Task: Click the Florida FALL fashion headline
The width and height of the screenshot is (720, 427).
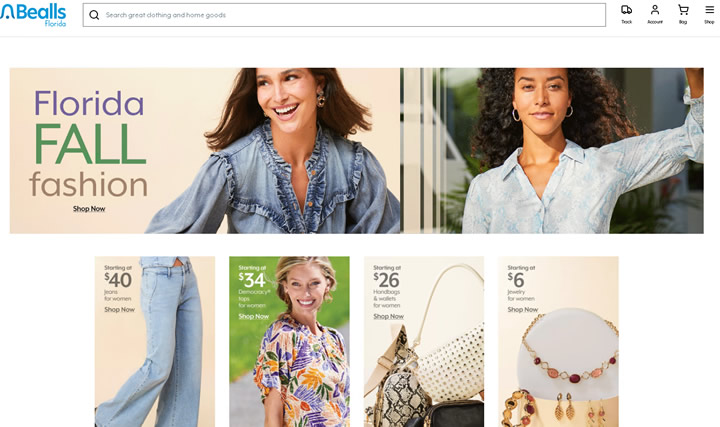Action: point(89,143)
